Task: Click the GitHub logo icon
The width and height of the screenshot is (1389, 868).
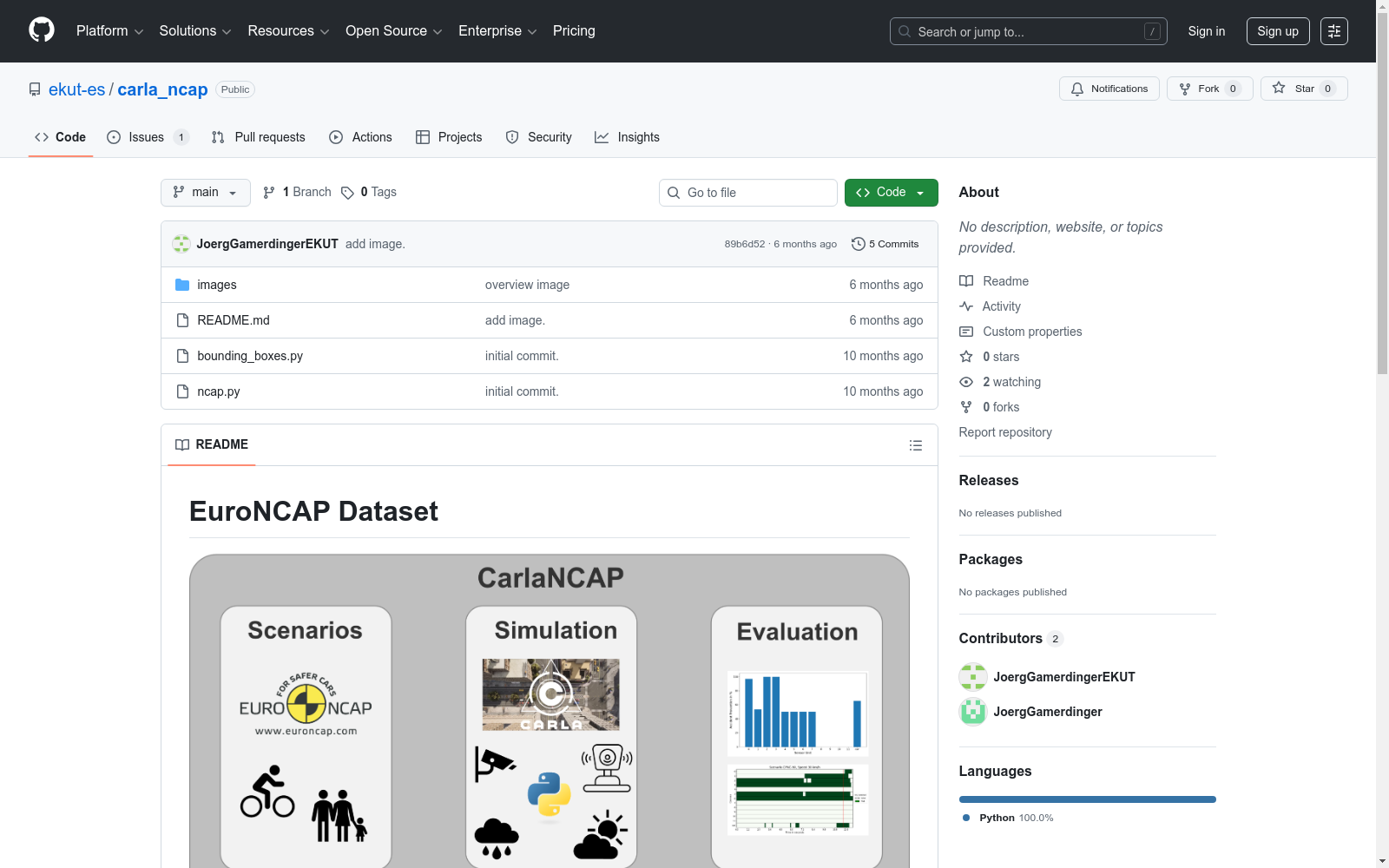Action: 42,30
